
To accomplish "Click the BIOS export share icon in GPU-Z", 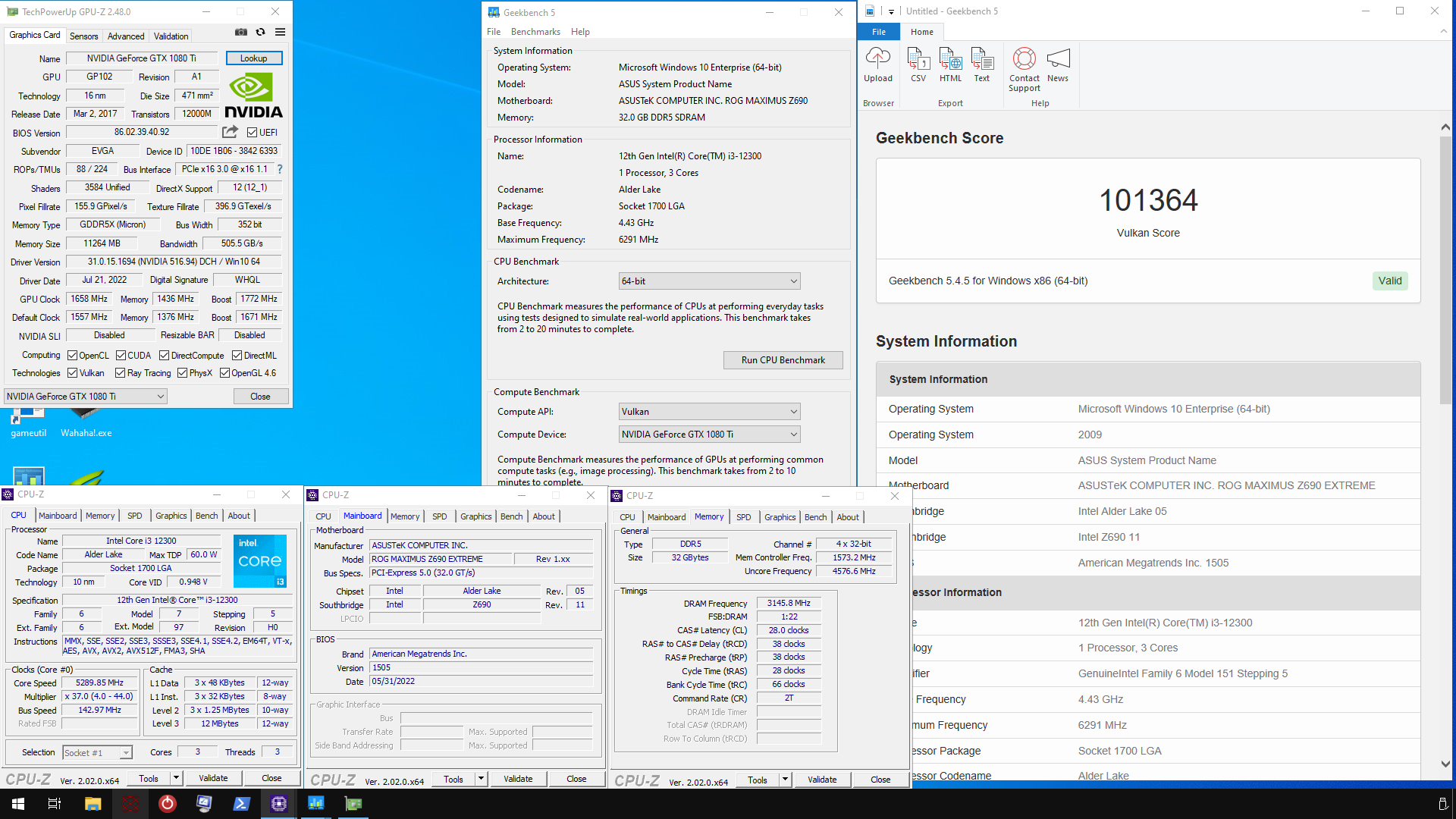I will [x=231, y=132].
